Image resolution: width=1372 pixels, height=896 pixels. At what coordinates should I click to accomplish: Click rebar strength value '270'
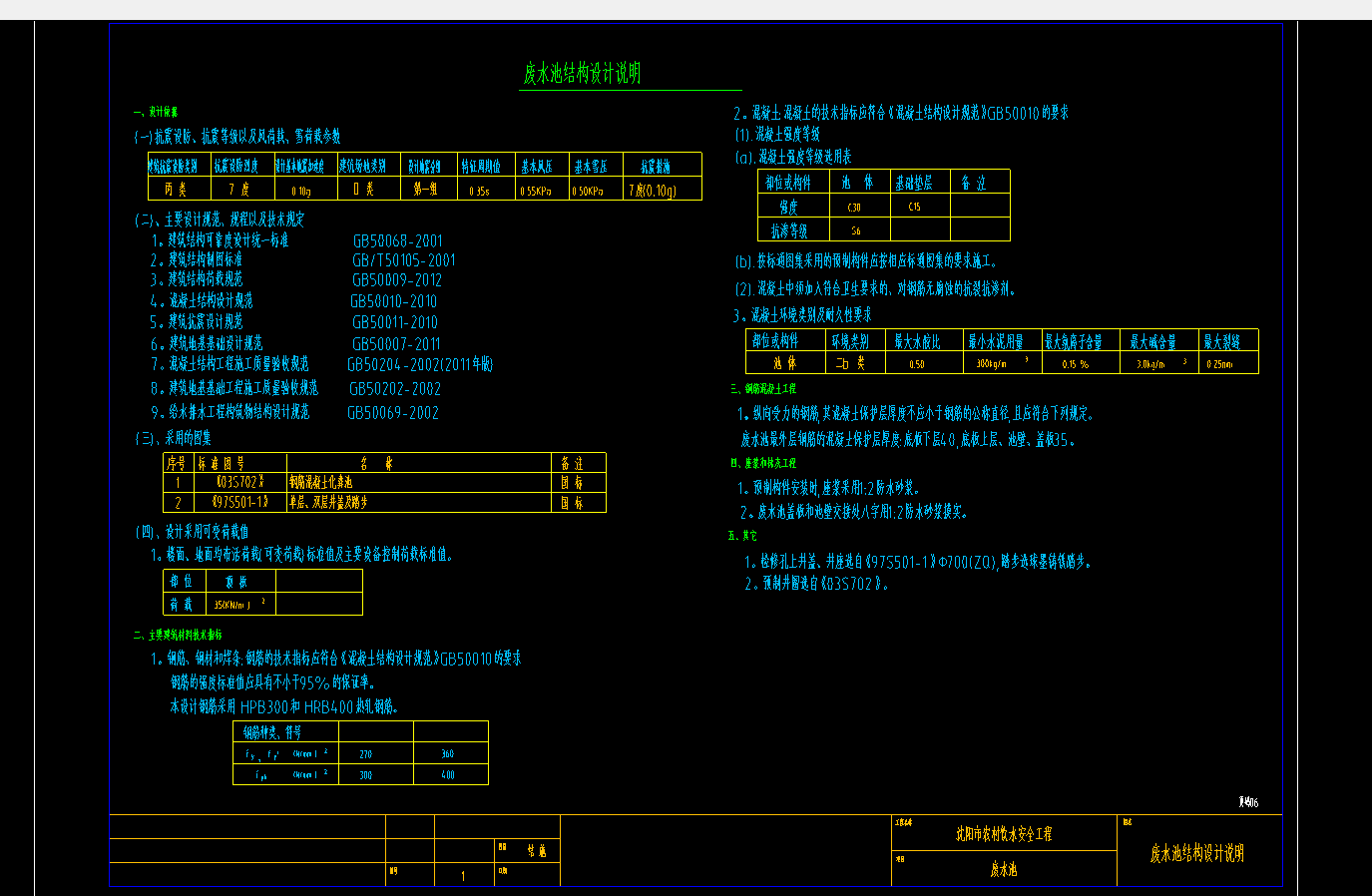(365, 754)
